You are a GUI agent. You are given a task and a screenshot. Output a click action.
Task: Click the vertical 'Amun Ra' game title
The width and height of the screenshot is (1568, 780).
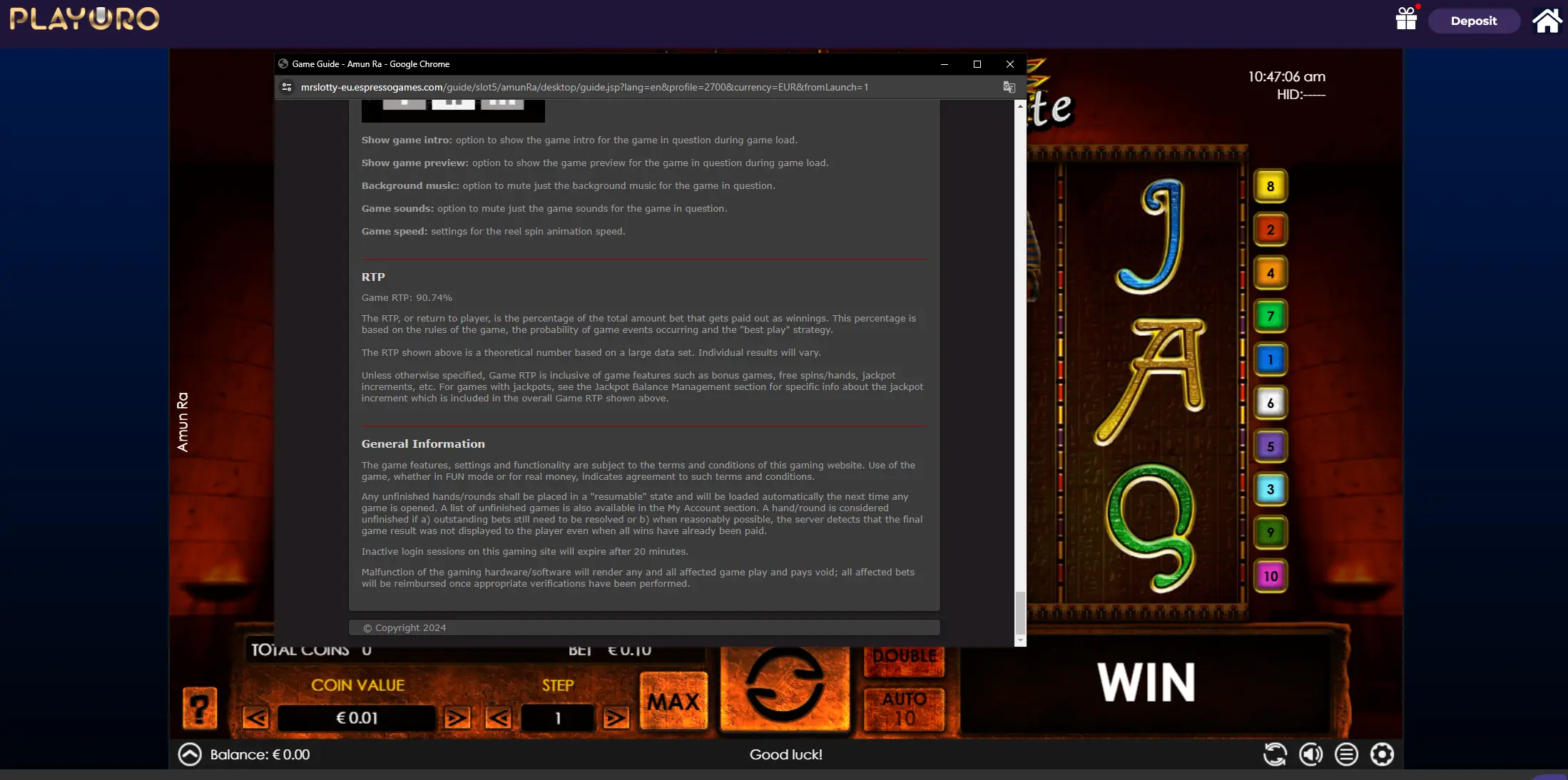tap(183, 421)
